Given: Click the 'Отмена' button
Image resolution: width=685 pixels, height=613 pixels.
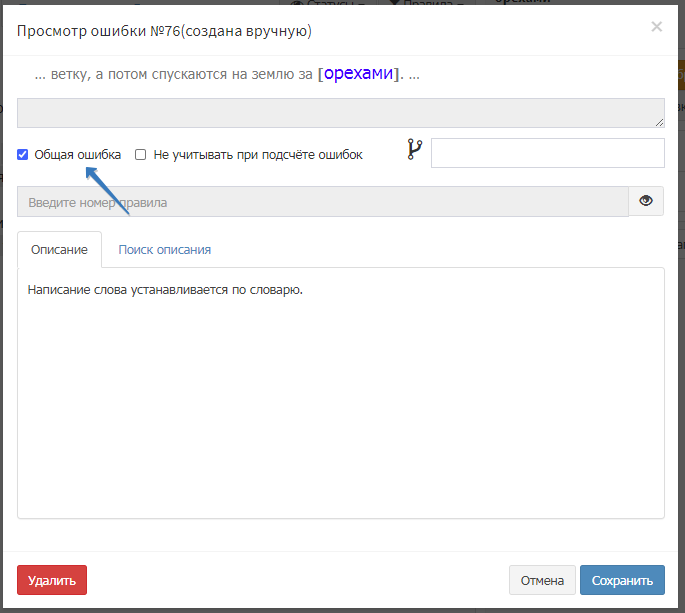Looking at the screenshot, I should pyautogui.click(x=542, y=580).
